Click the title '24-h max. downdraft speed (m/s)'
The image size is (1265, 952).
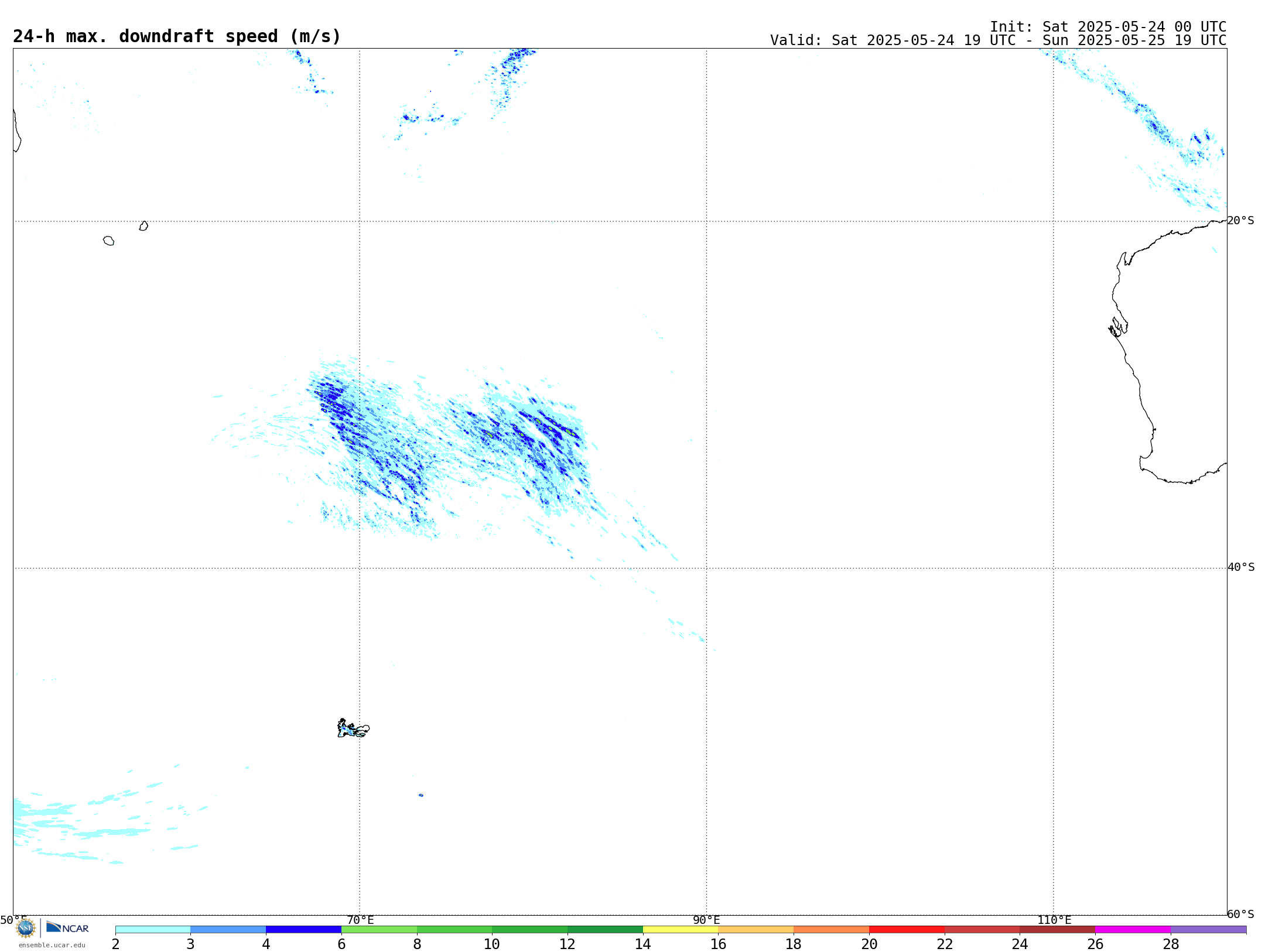coord(177,37)
